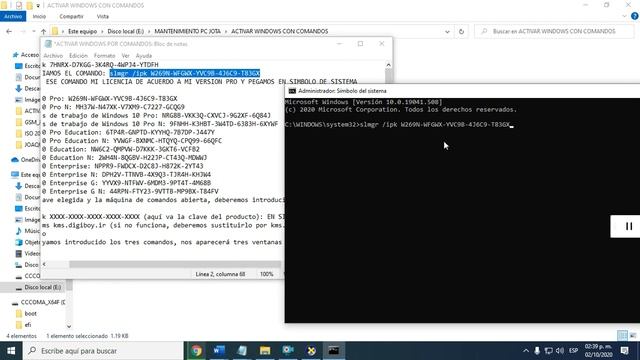Open the Notepad taskbar icon
640x360 pixels.
tap(242, 351)
